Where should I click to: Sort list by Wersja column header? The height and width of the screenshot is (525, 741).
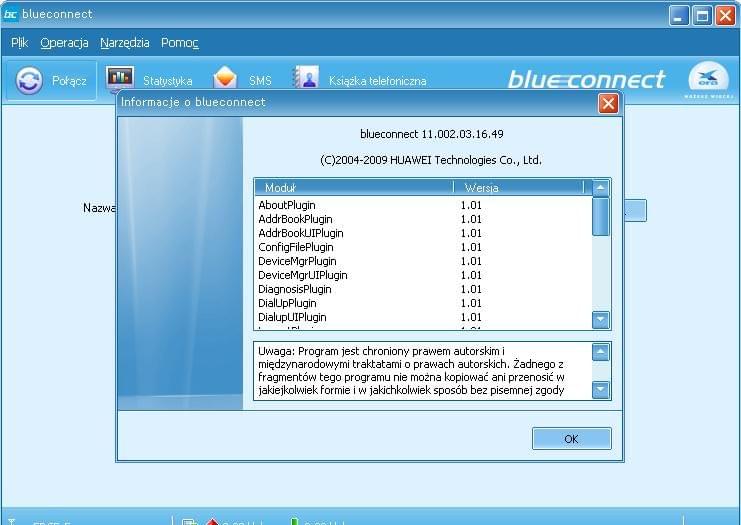point(518,187)
